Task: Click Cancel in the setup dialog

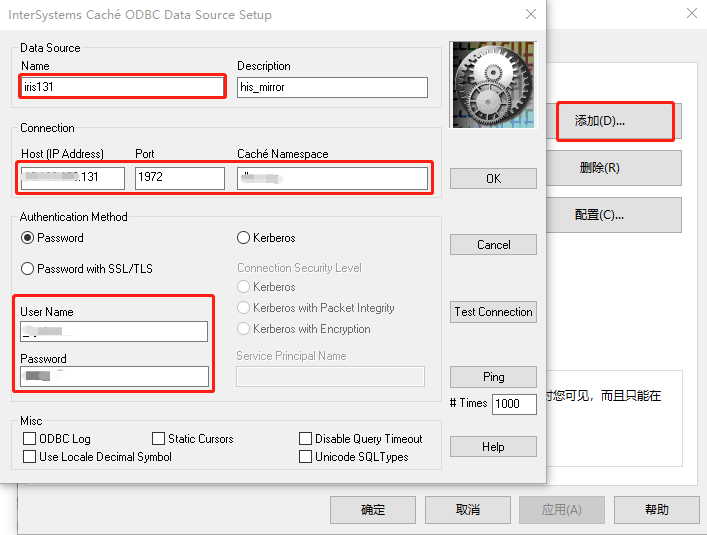Action: [x=493, y=244]
